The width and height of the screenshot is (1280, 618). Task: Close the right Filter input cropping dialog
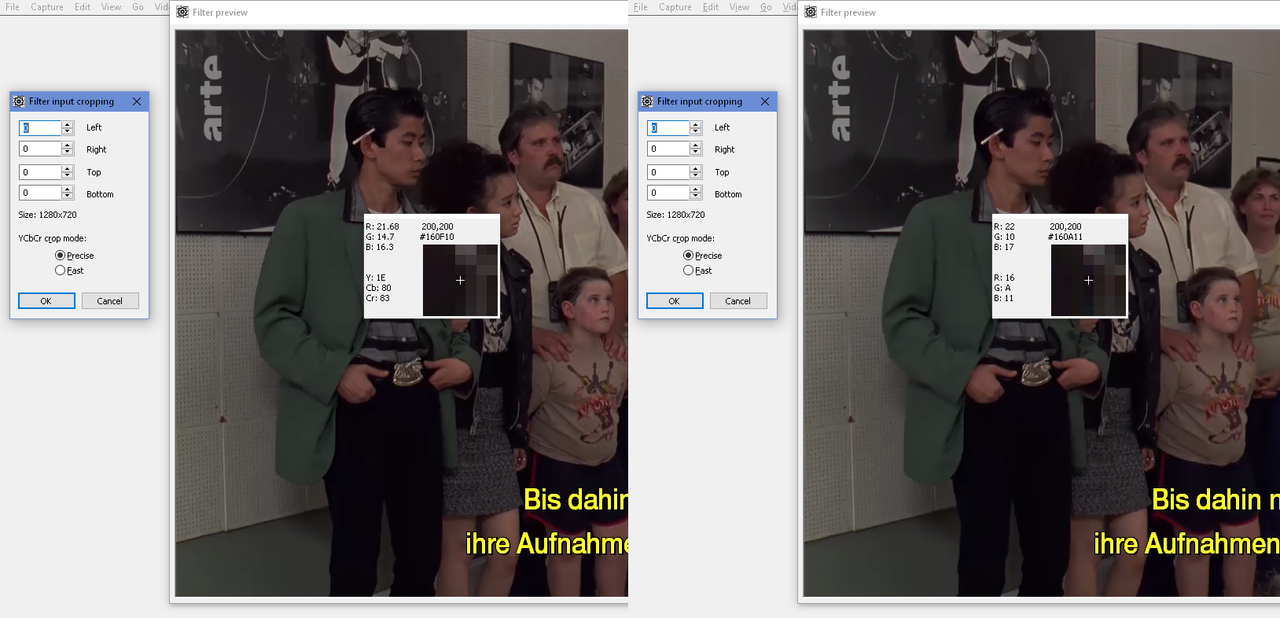[765, 101]
